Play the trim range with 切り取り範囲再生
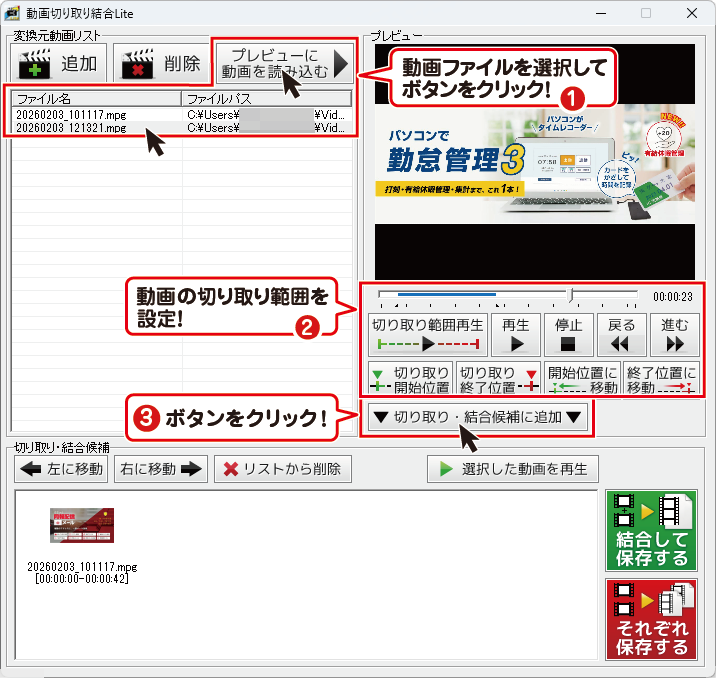Screen dimensions: 716x678 point(427,335)
